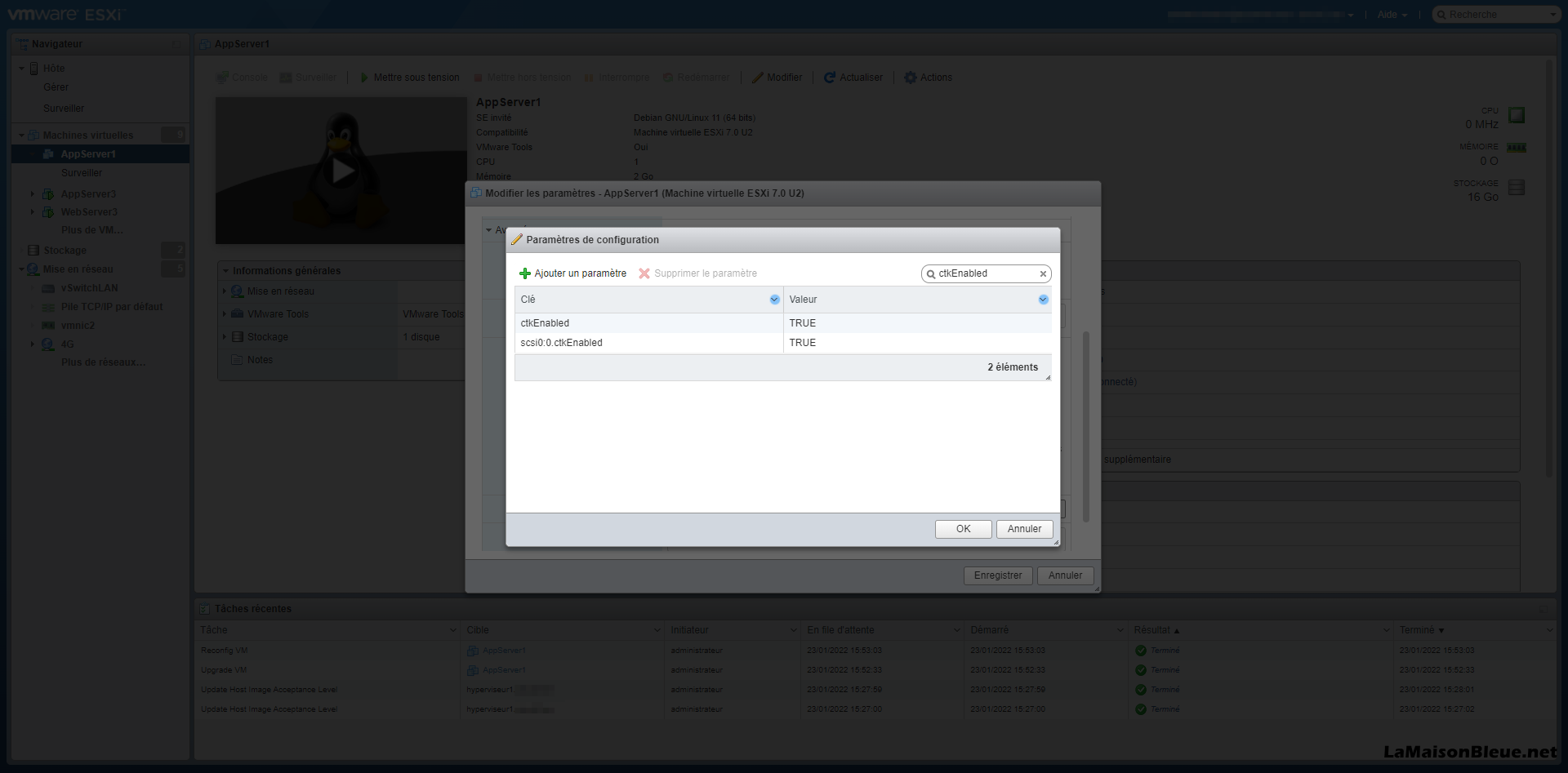1568x773 pixels.
Task: Open the Clé column filter dropdown
Action: (x=774, y=300)
